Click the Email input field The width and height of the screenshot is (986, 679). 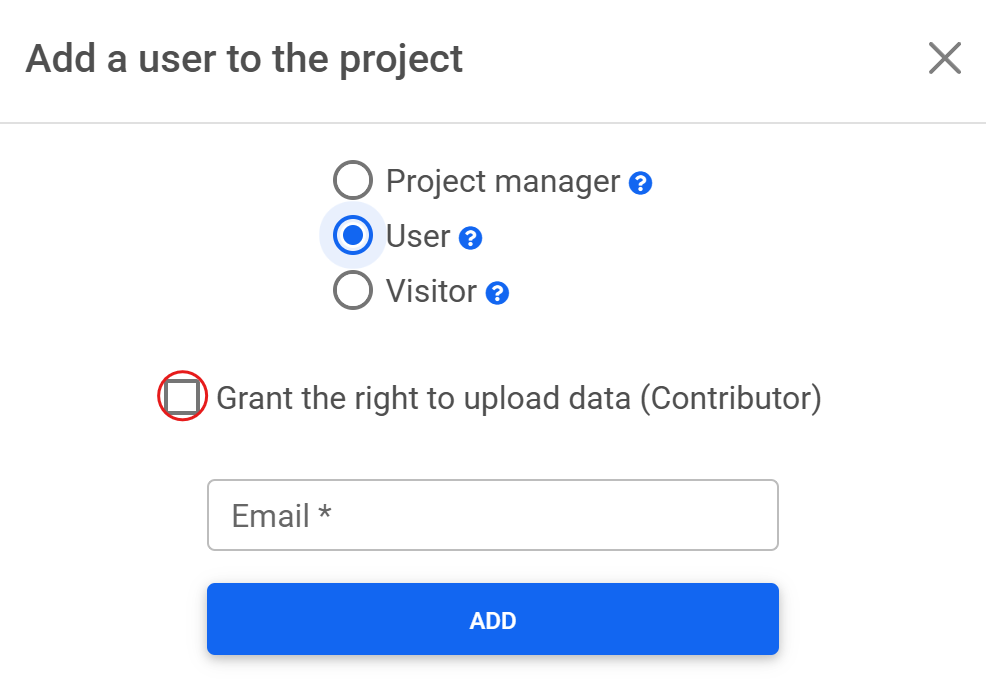492,515
